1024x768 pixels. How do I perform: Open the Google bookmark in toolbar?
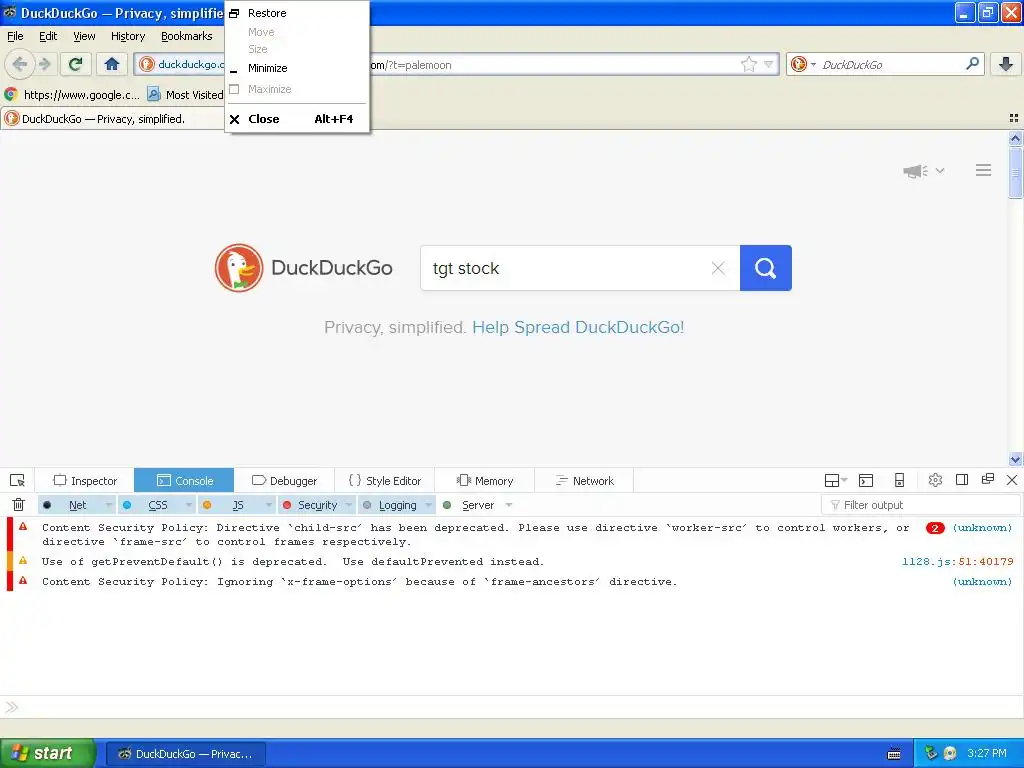coord(72,95)
